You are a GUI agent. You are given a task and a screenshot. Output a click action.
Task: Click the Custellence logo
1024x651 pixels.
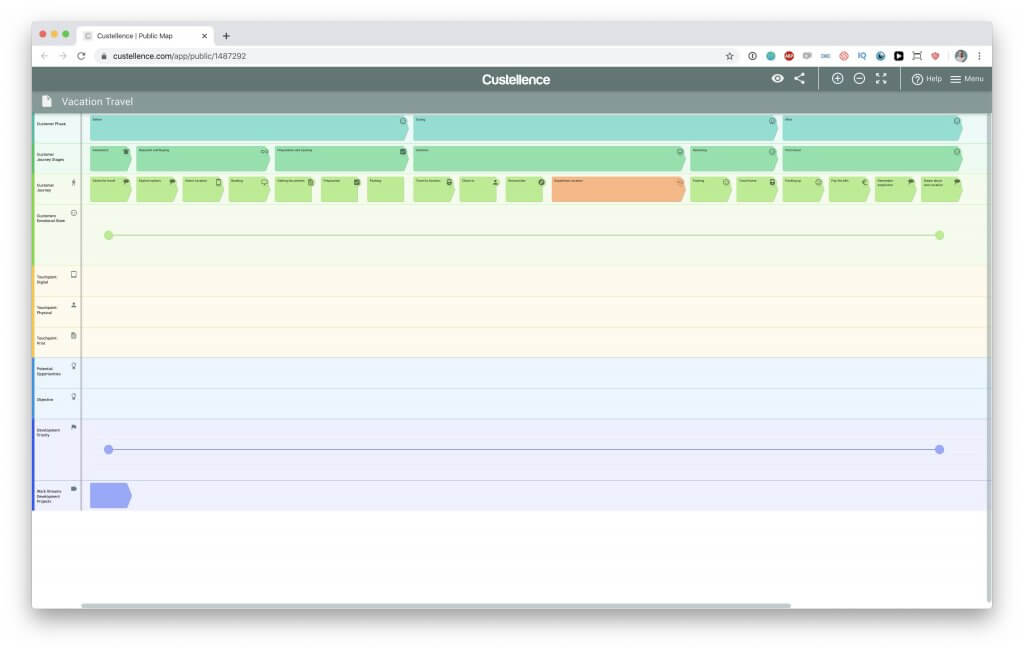[515, 79]
